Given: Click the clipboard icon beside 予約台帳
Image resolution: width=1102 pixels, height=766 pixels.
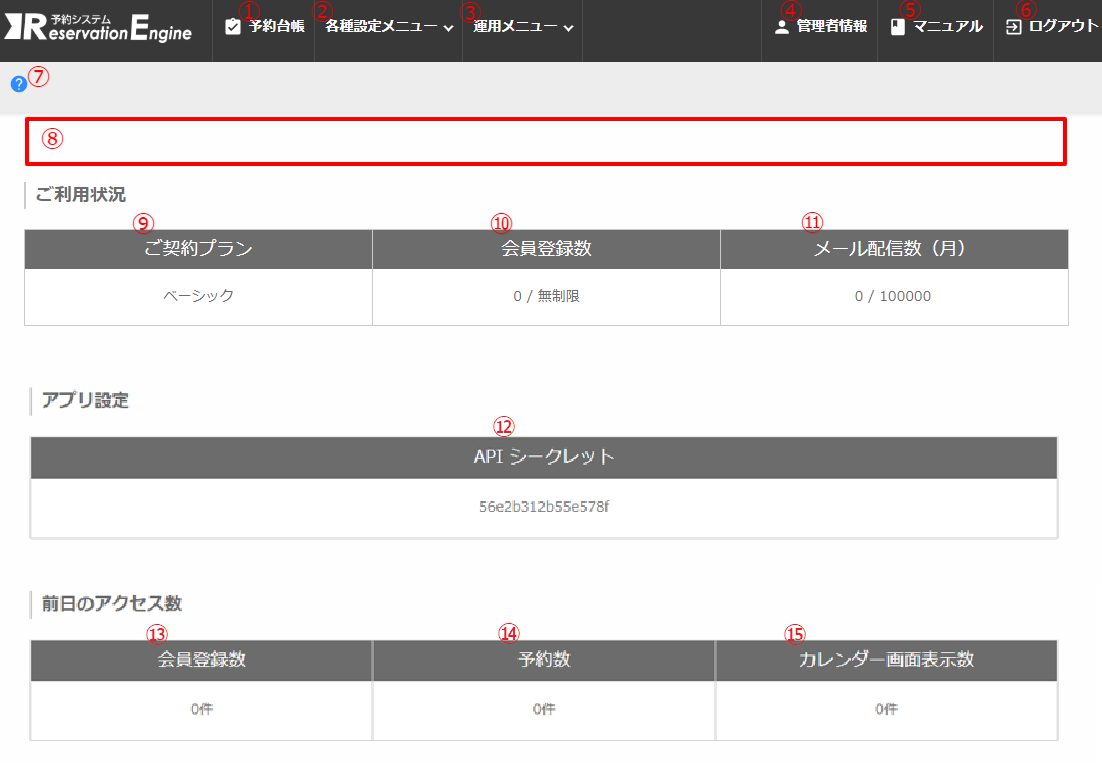Looking at the screenshot, I should click(x=233, y=27).
